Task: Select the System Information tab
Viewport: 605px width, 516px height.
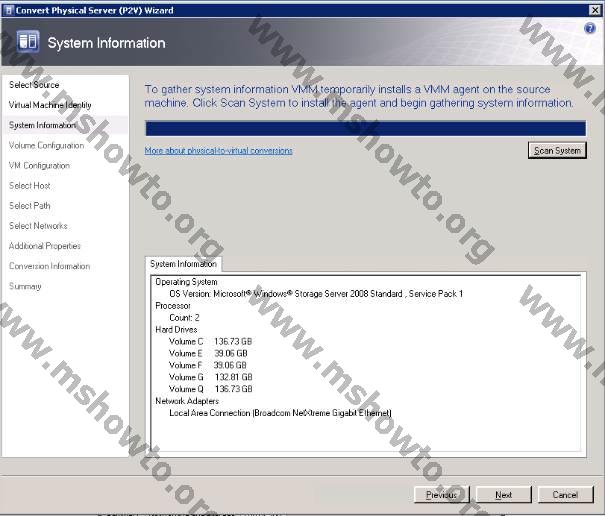Action: [183, 265]
